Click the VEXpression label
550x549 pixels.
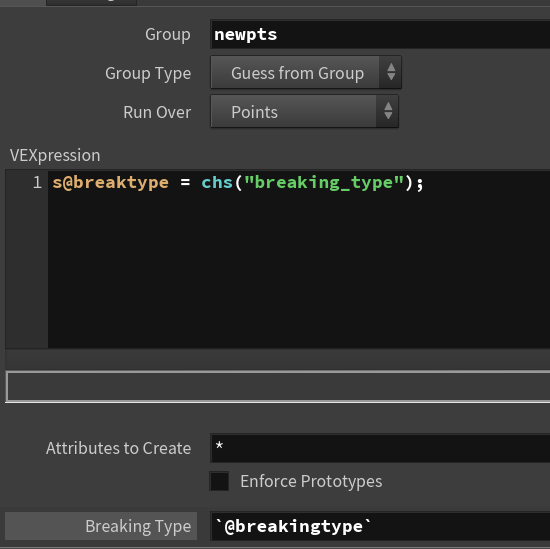[55, 155]
